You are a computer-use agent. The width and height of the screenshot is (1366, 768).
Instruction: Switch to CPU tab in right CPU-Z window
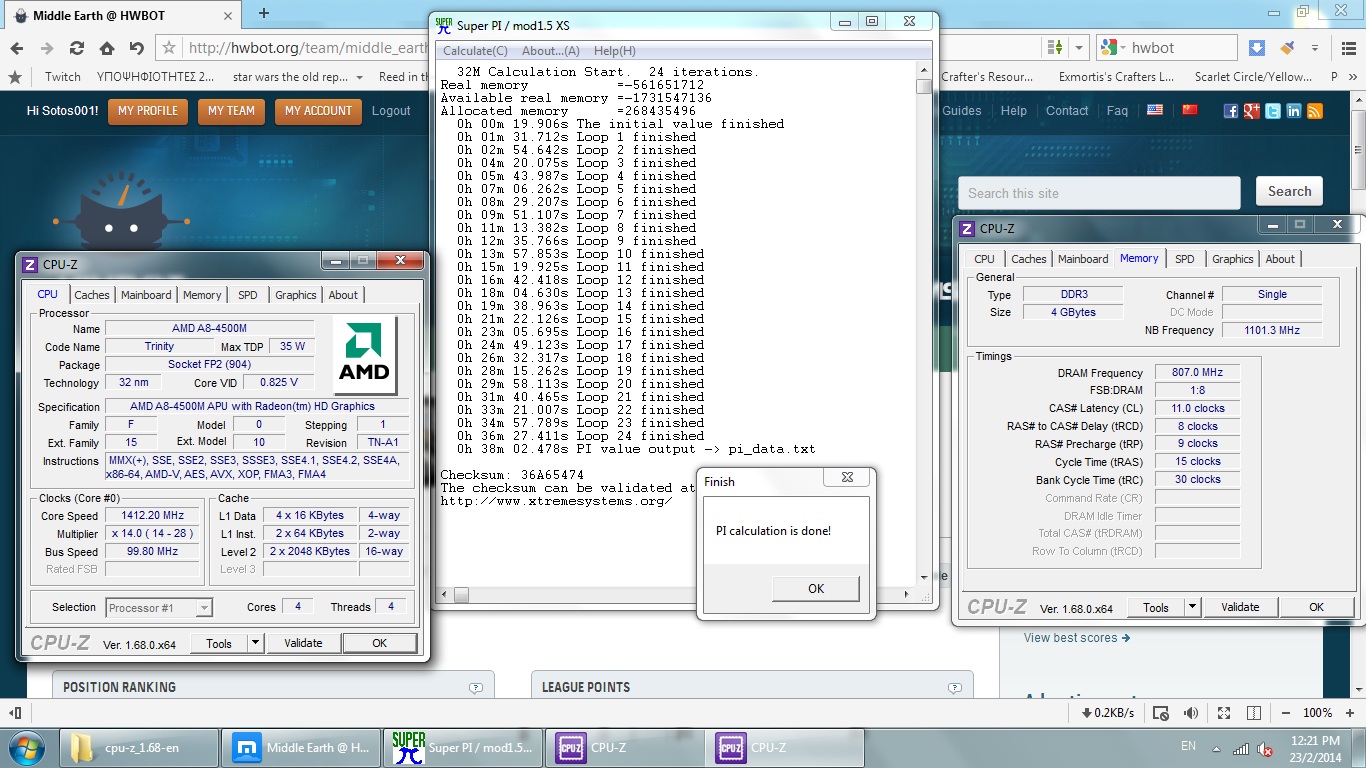[x=985, y=259]
